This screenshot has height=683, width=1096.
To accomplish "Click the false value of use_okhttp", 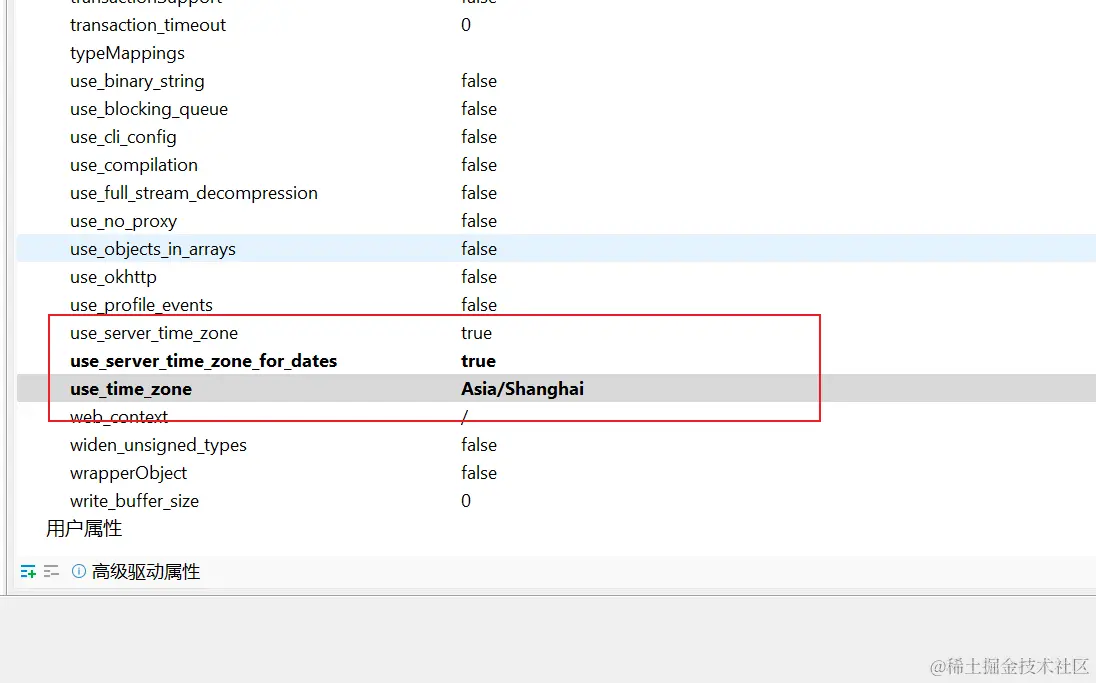I will [x=479, y=277].
